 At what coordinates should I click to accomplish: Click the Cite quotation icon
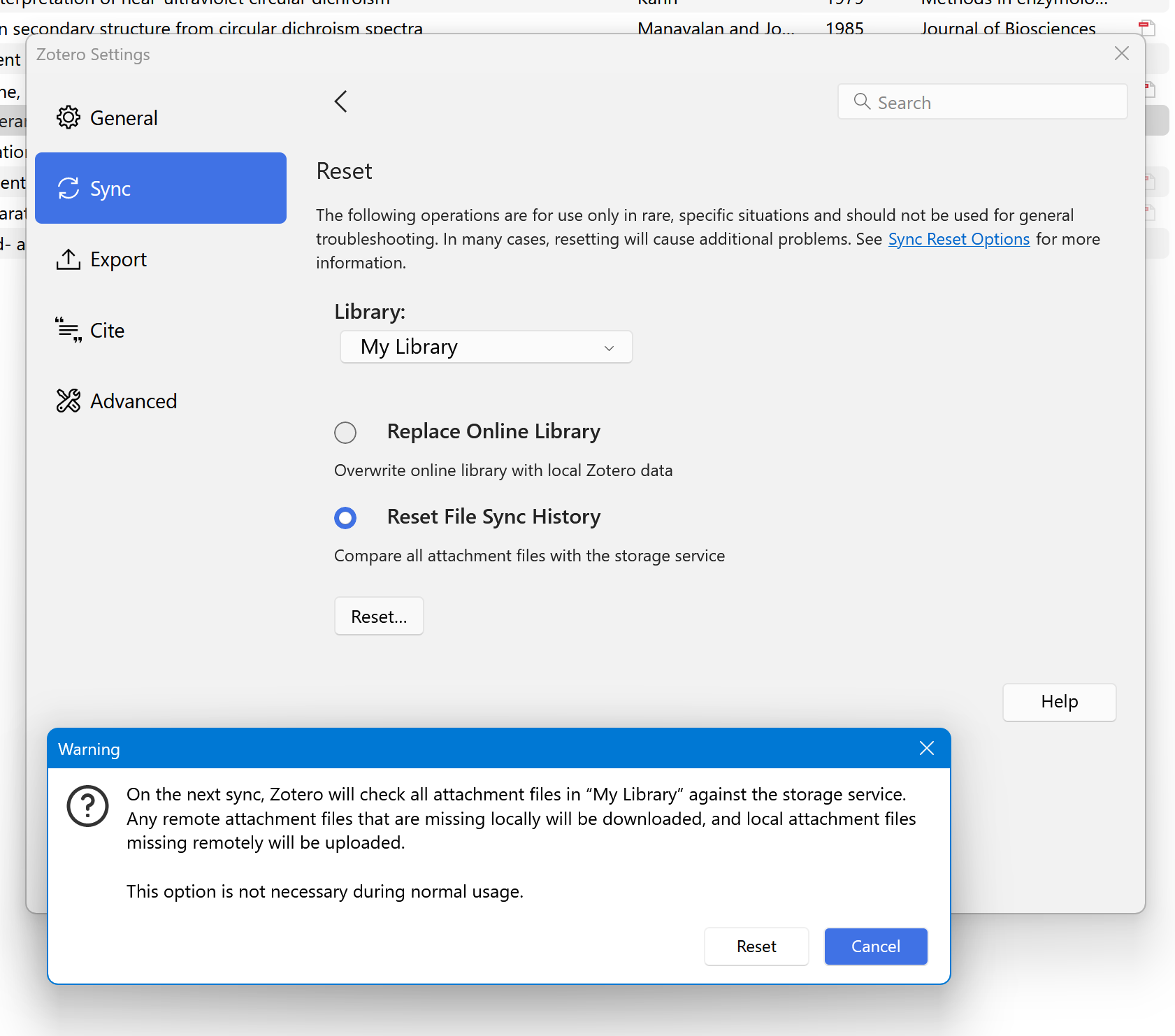[x=69, y=329]
